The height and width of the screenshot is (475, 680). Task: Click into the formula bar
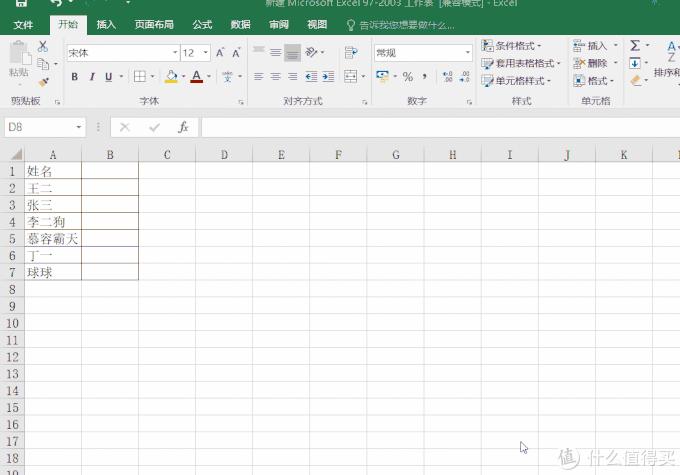point(440,127)
